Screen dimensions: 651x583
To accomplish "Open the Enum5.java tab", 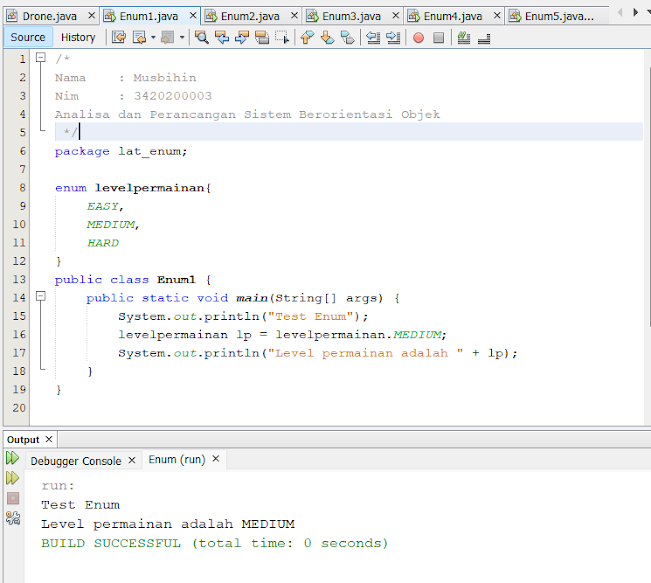I will coord(559,16).
